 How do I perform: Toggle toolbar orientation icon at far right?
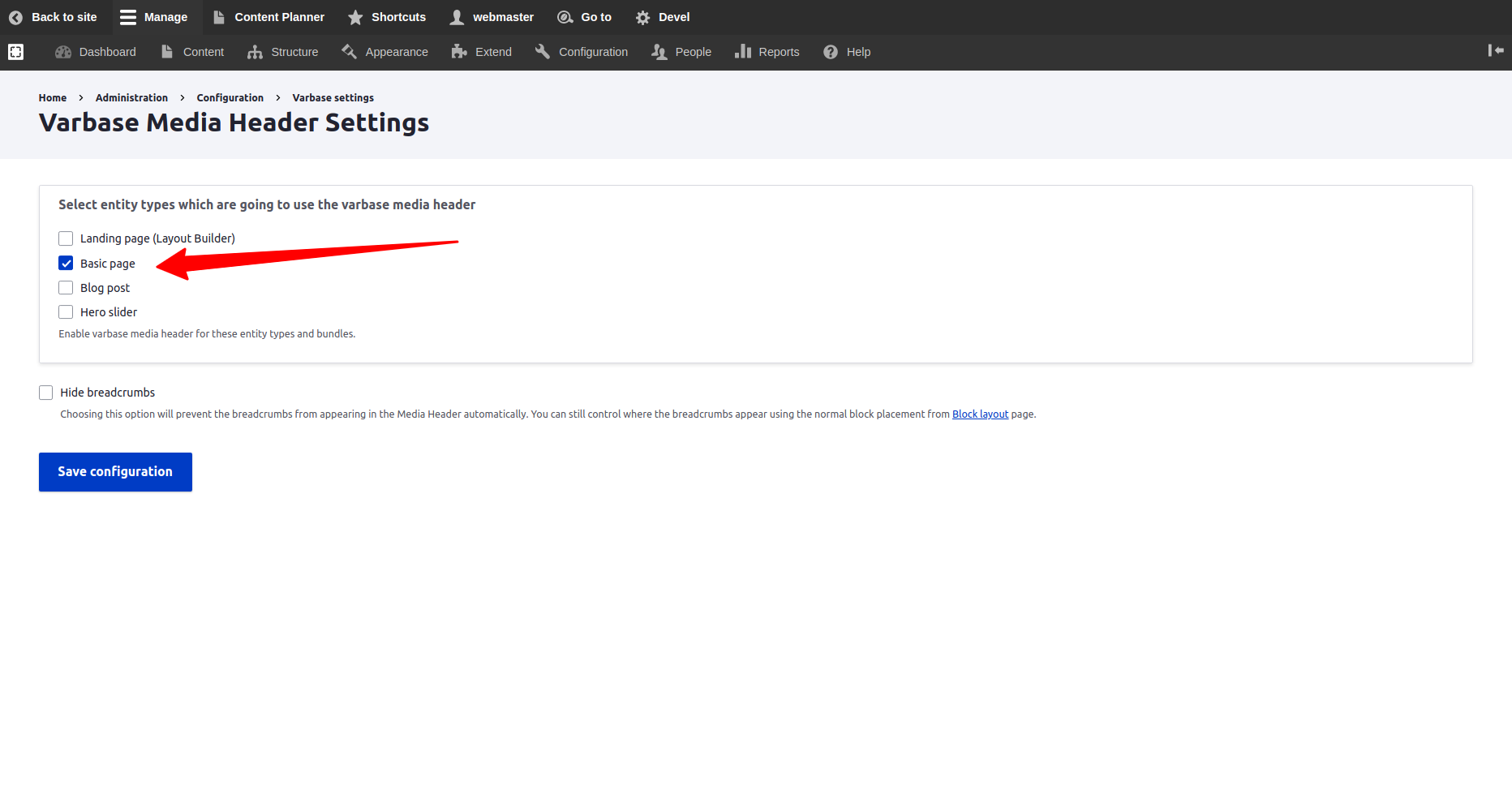tap(1496, 50)
